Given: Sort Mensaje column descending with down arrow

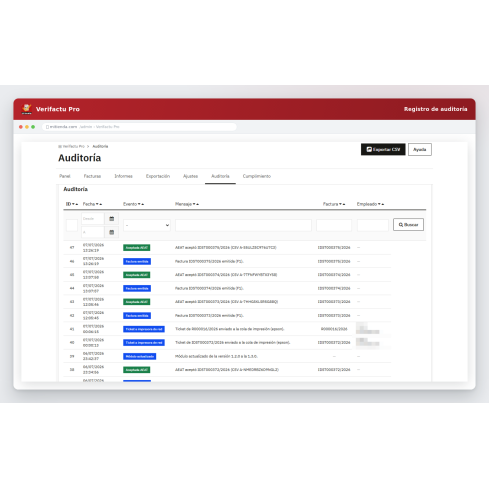Looking at the screenshot, I should tap(194, 204).
